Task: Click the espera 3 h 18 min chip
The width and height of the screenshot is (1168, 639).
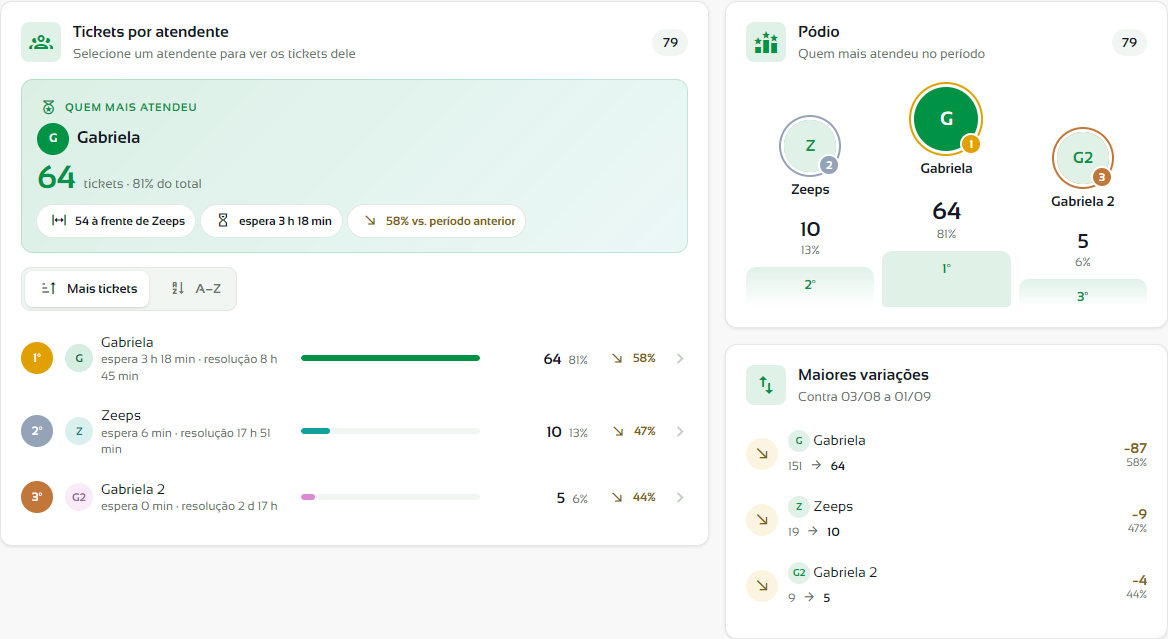Action: click(272, 221)
